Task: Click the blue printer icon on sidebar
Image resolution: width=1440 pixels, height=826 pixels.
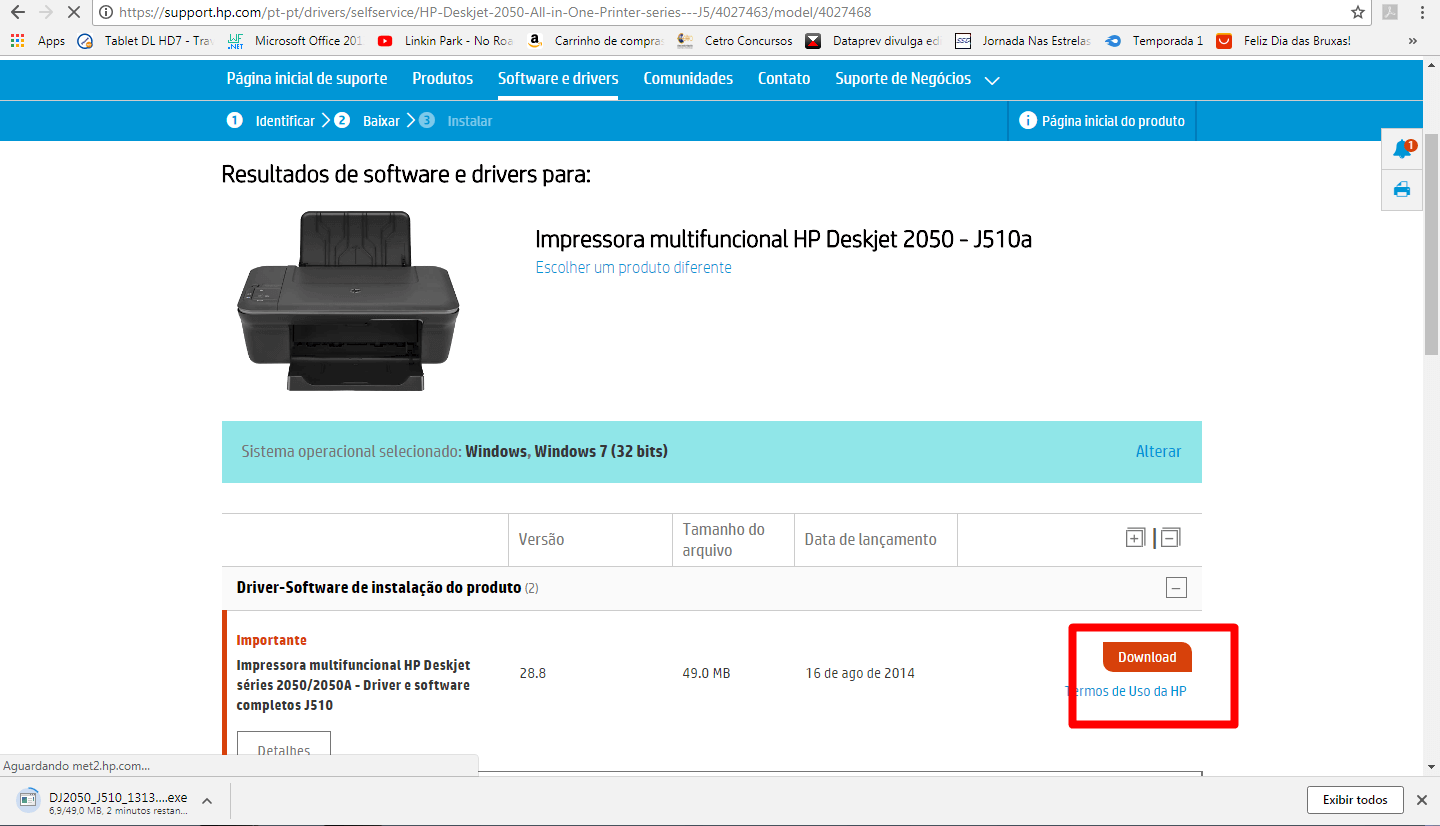Action: click(x=1402, y=189)
